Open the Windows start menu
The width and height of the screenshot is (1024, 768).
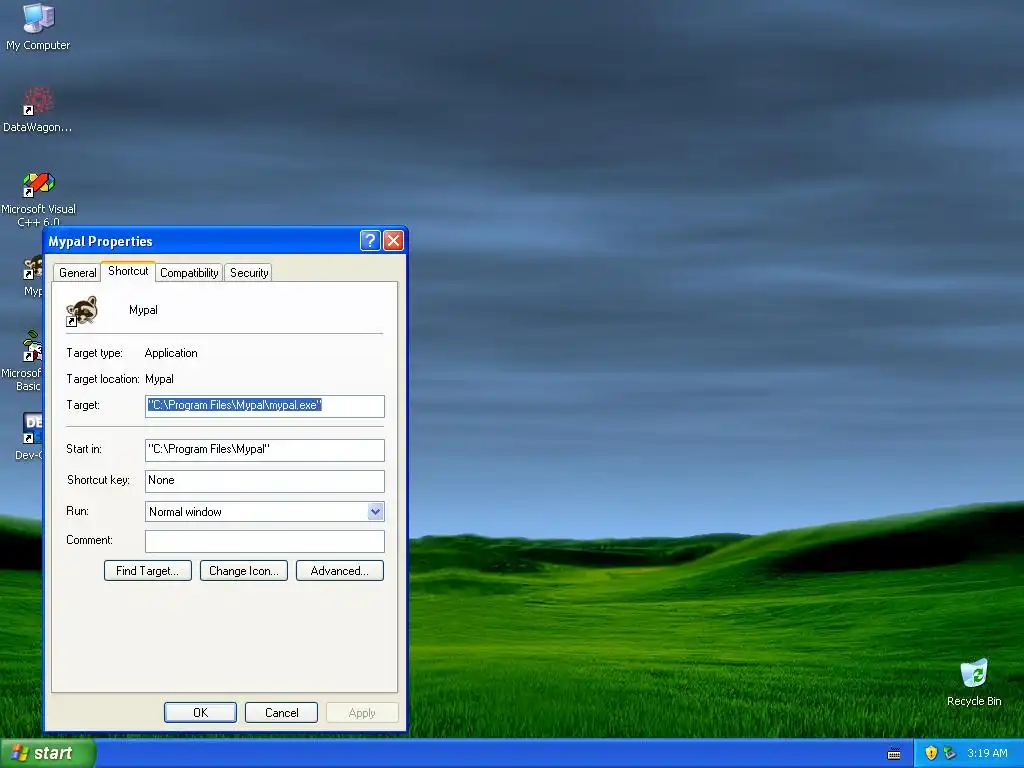point(47,753)
